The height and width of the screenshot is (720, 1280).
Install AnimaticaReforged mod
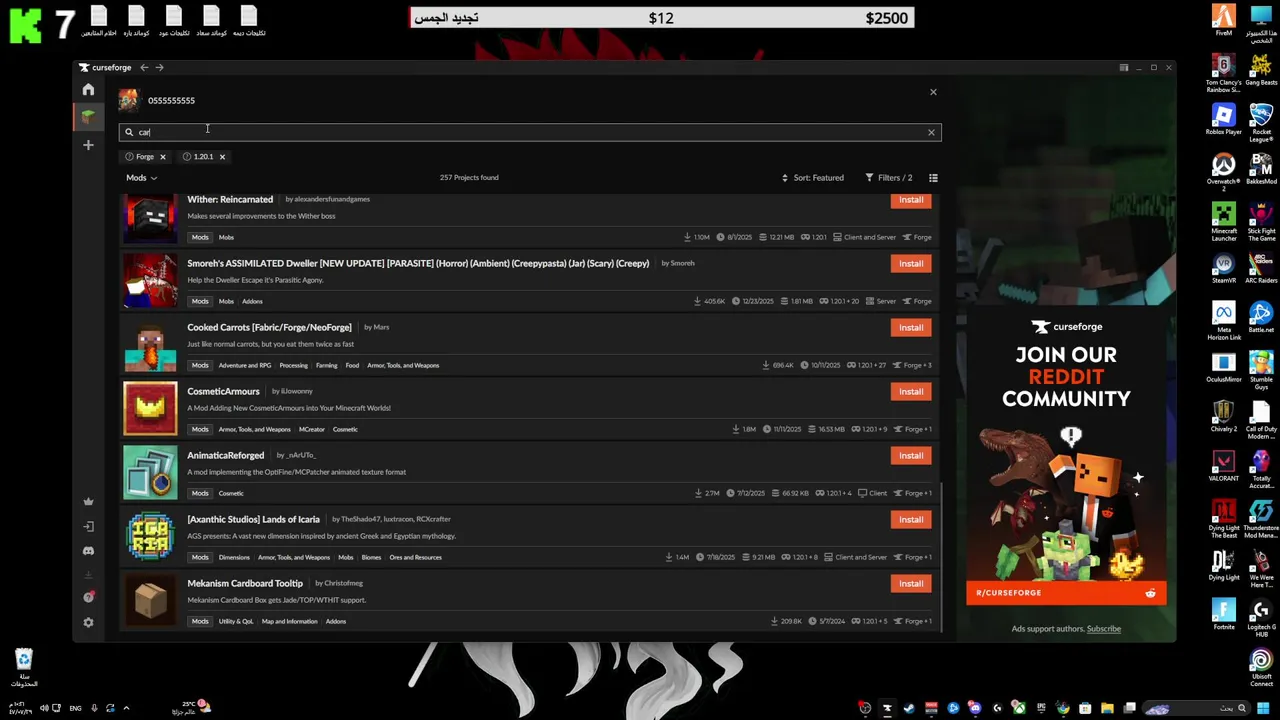tap(911, 456)
